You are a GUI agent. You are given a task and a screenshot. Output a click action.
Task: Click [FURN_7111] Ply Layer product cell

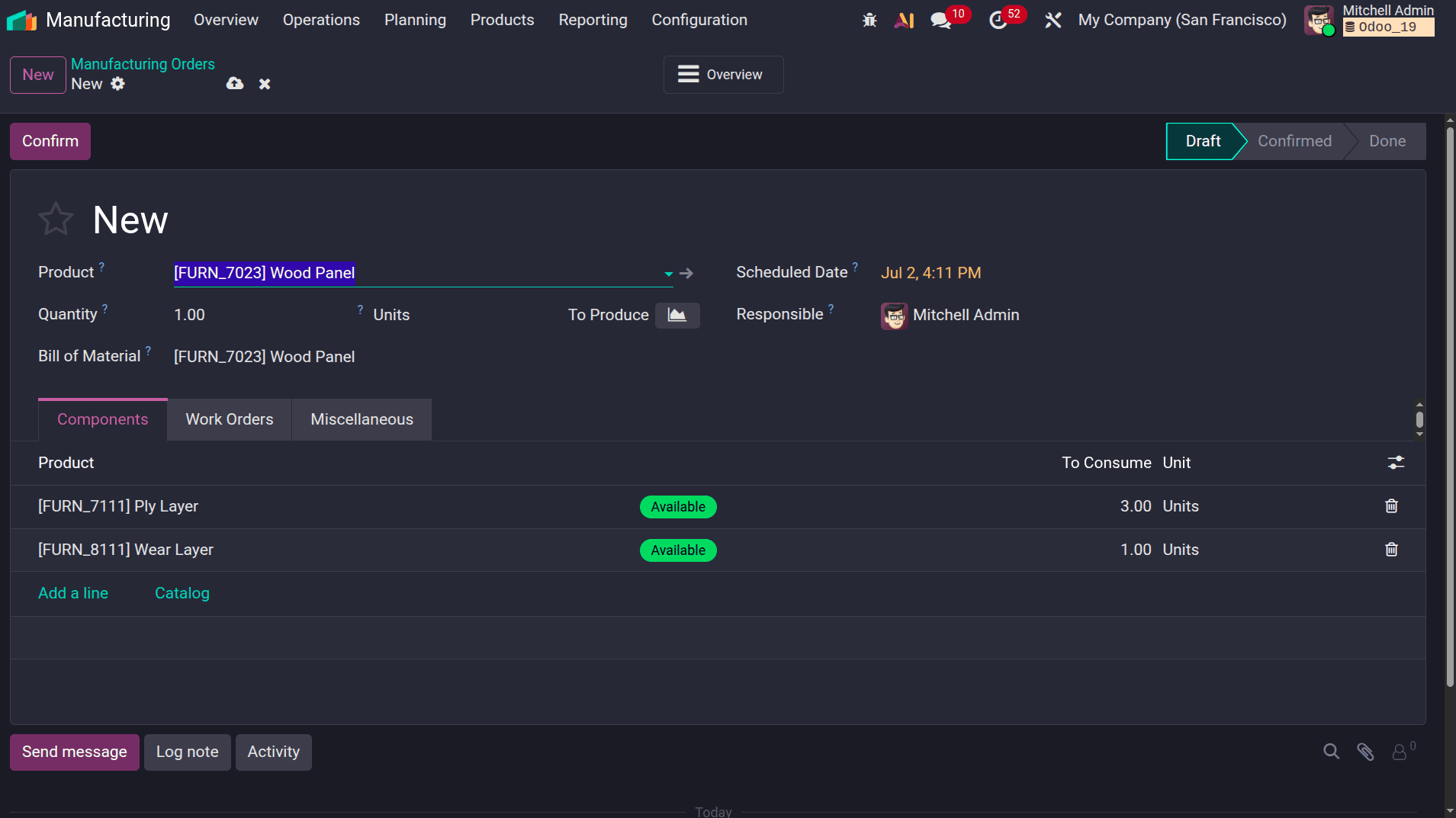pos(118,506)
